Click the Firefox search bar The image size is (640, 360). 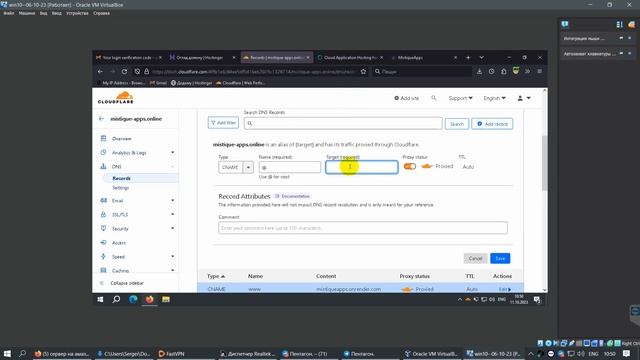[x=422, y=71]
